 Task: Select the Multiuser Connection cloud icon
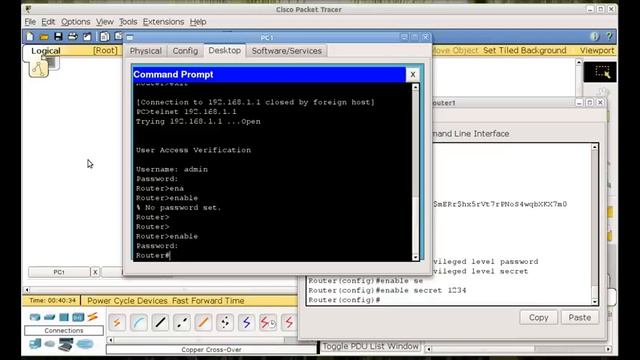(x=85, y=344)
